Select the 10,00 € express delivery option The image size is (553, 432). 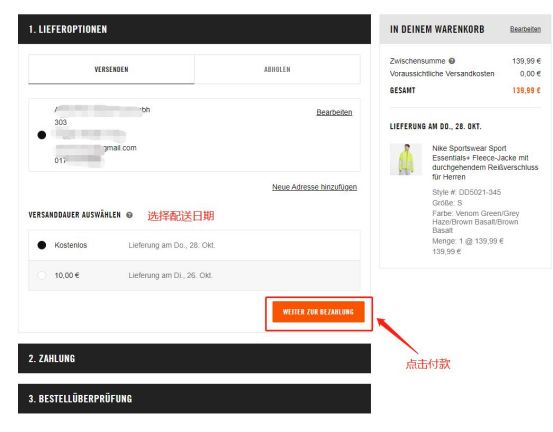[x=42, y=275]
